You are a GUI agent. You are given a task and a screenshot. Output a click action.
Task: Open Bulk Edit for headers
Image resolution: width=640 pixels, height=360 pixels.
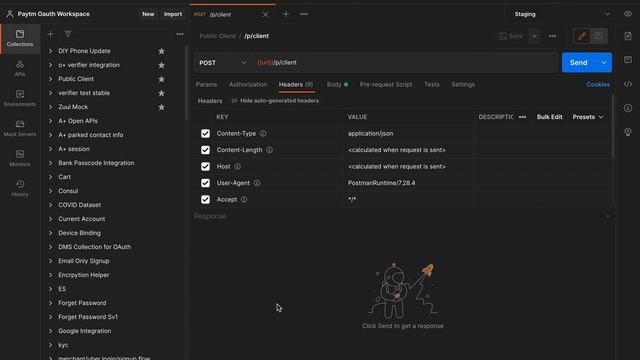point(549,117)
